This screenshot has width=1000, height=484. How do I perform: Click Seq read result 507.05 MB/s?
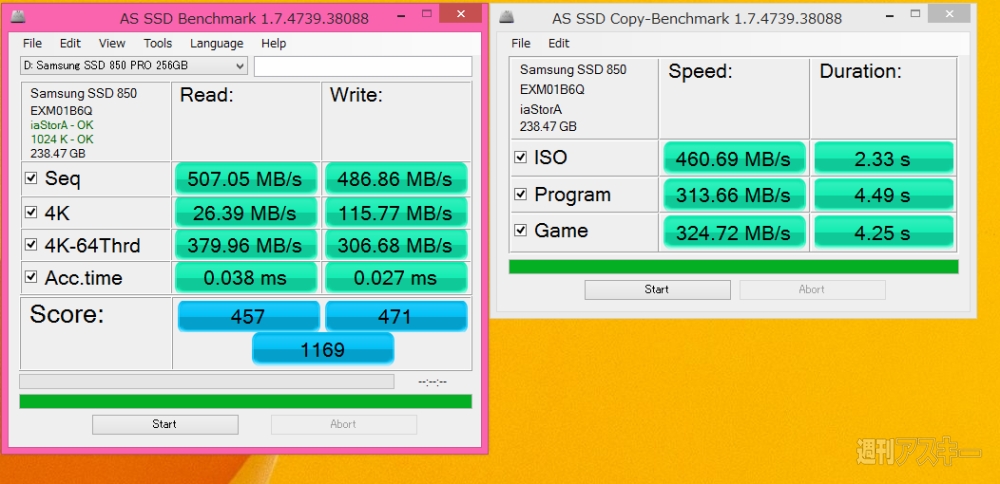pyautogui.click(x=246, y=179)
